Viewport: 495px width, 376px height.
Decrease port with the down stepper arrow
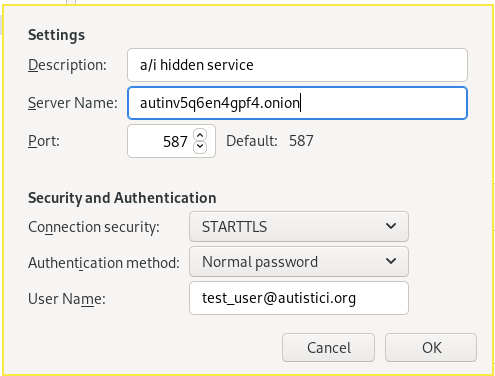pos(200,147)
